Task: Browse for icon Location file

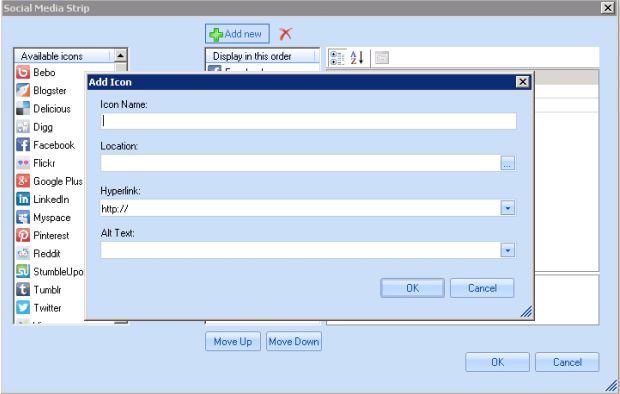Action: coord(508,163)
